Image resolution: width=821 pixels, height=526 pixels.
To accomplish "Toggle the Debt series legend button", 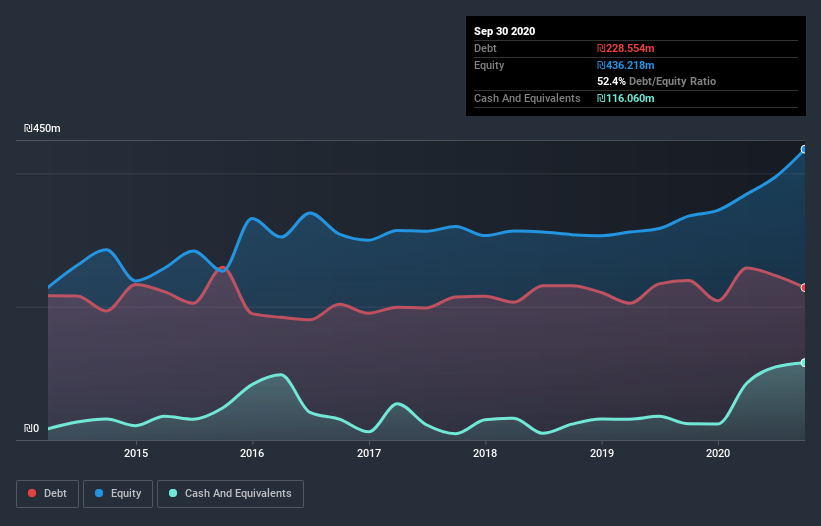I will (48, 494).
